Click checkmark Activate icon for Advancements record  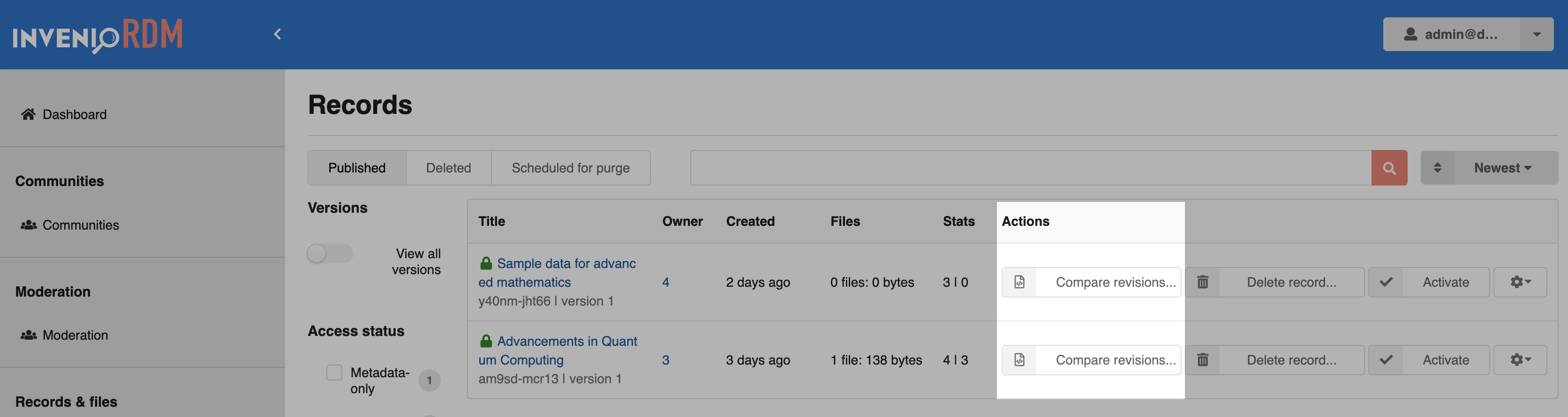pos(1386,360)
